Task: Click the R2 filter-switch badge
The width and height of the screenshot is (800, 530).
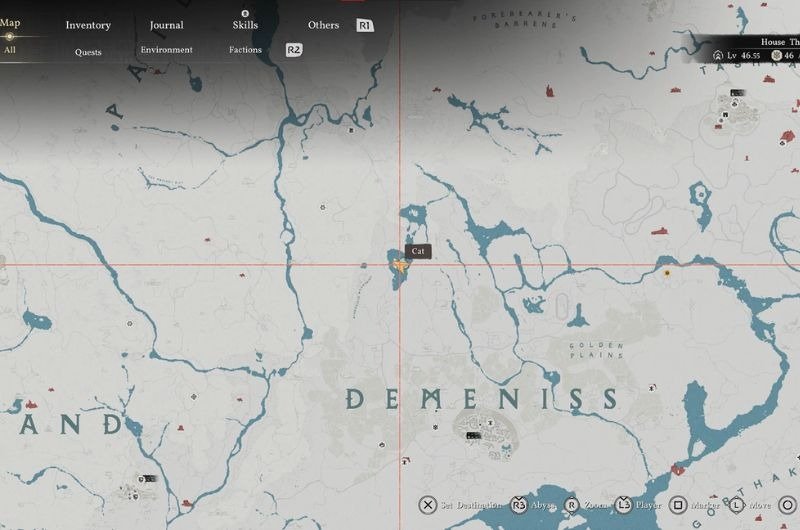Action: click(294, 50)
